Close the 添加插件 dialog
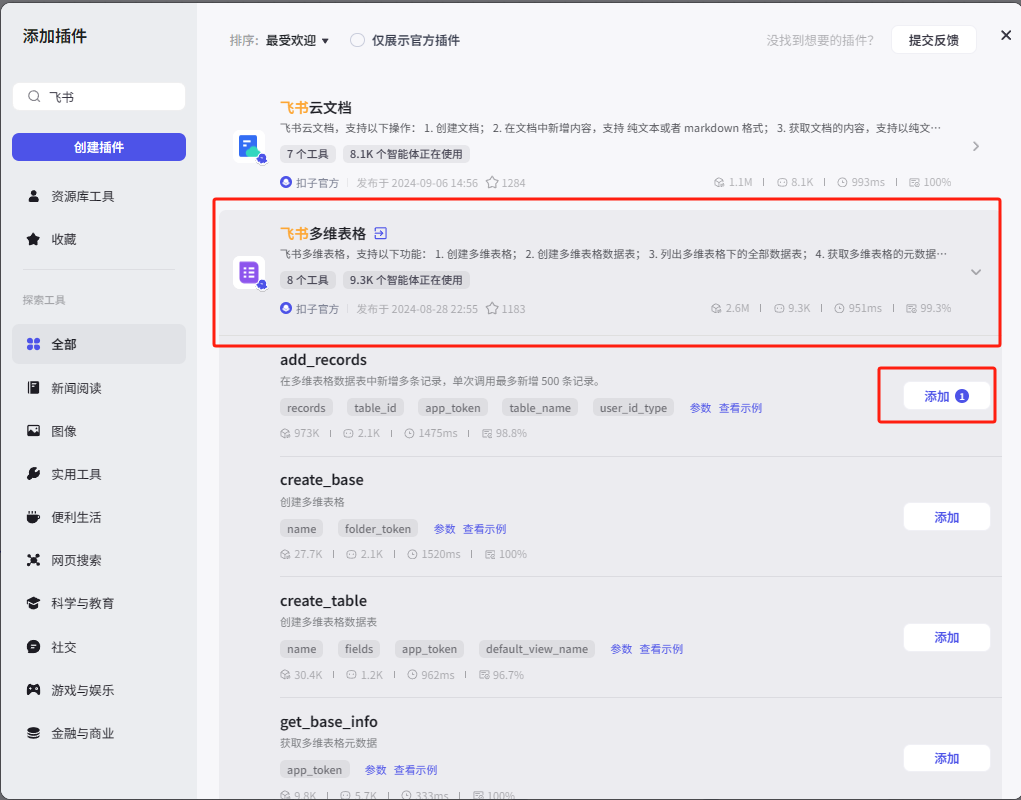Viewport: 1021px width, 800px height. click(1006, 35)
